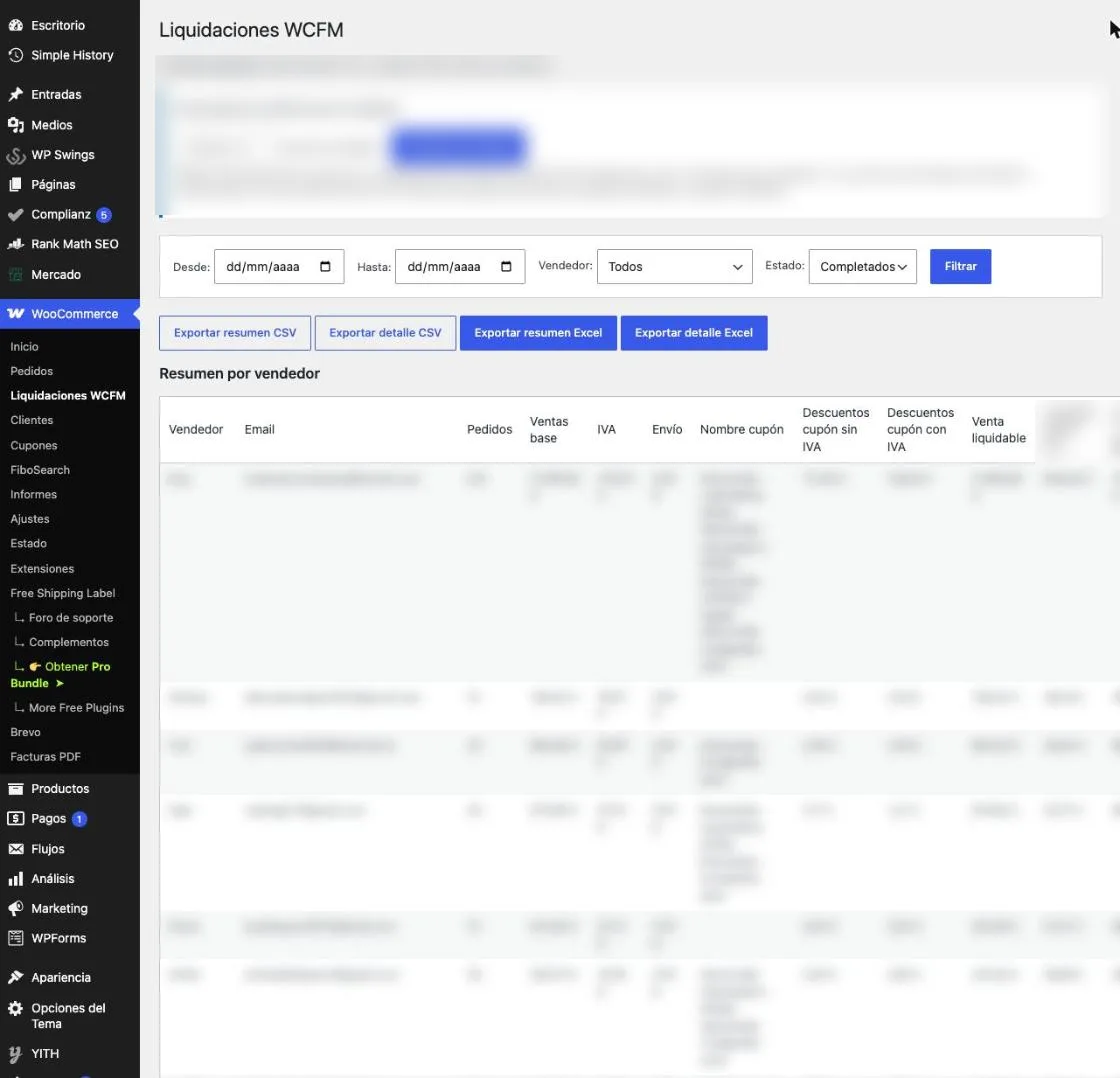Click the Mercado store icon
The image size is (1120, 1078).
click(x=16, y=274)
